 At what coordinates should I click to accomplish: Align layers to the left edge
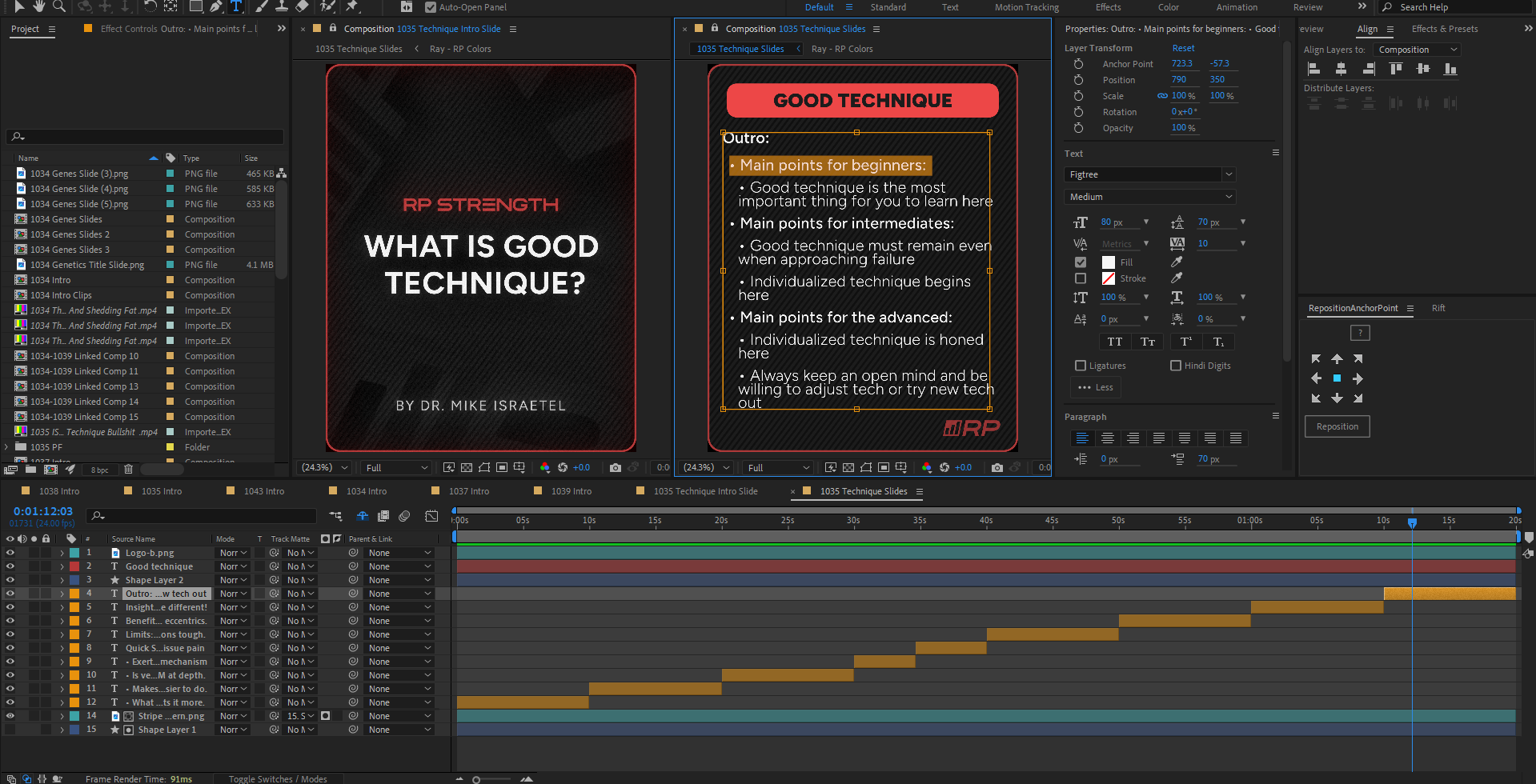point(1313,69)
